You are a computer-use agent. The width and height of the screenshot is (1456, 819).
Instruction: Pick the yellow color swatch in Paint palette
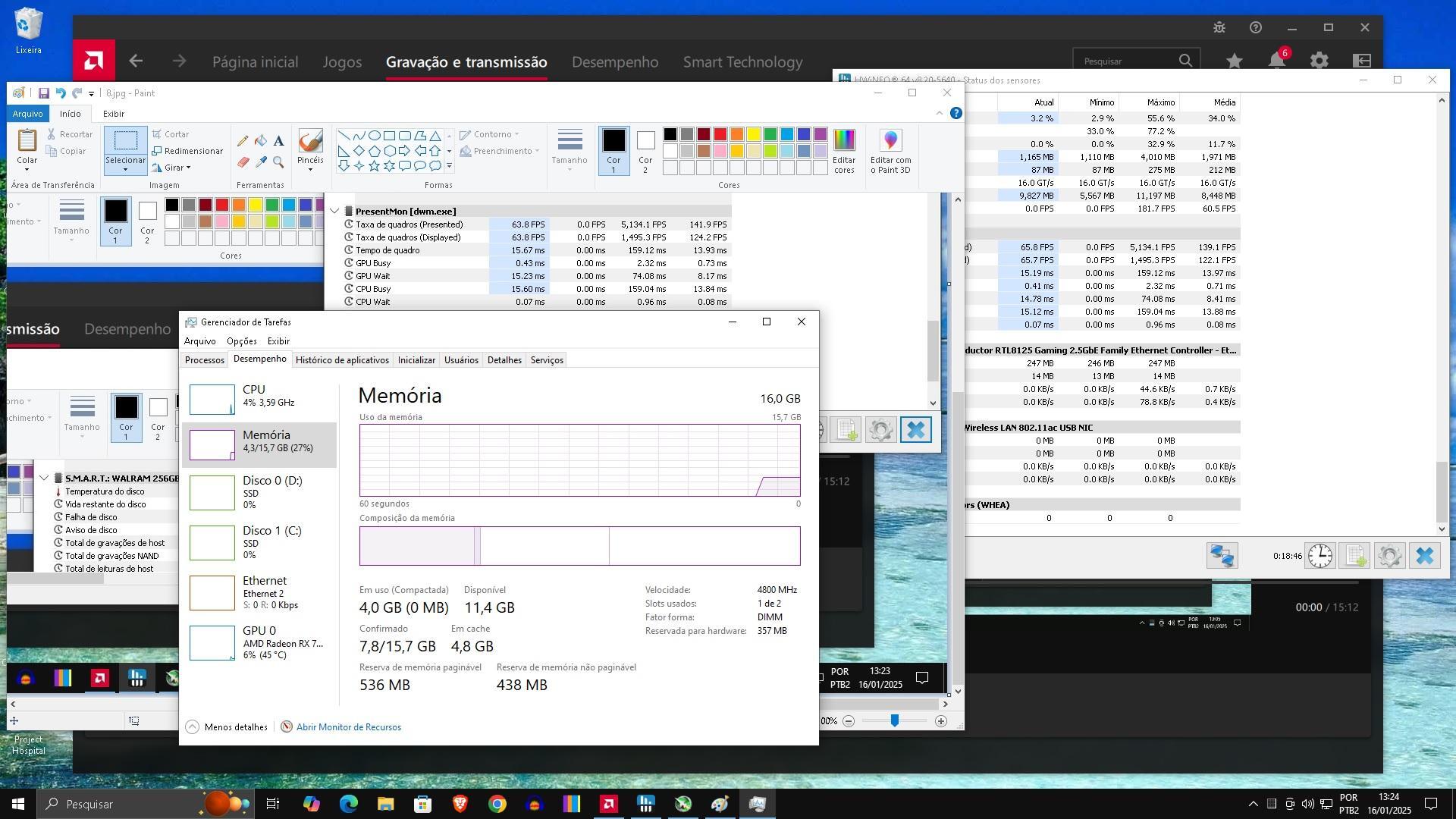(x=754, y=134)
